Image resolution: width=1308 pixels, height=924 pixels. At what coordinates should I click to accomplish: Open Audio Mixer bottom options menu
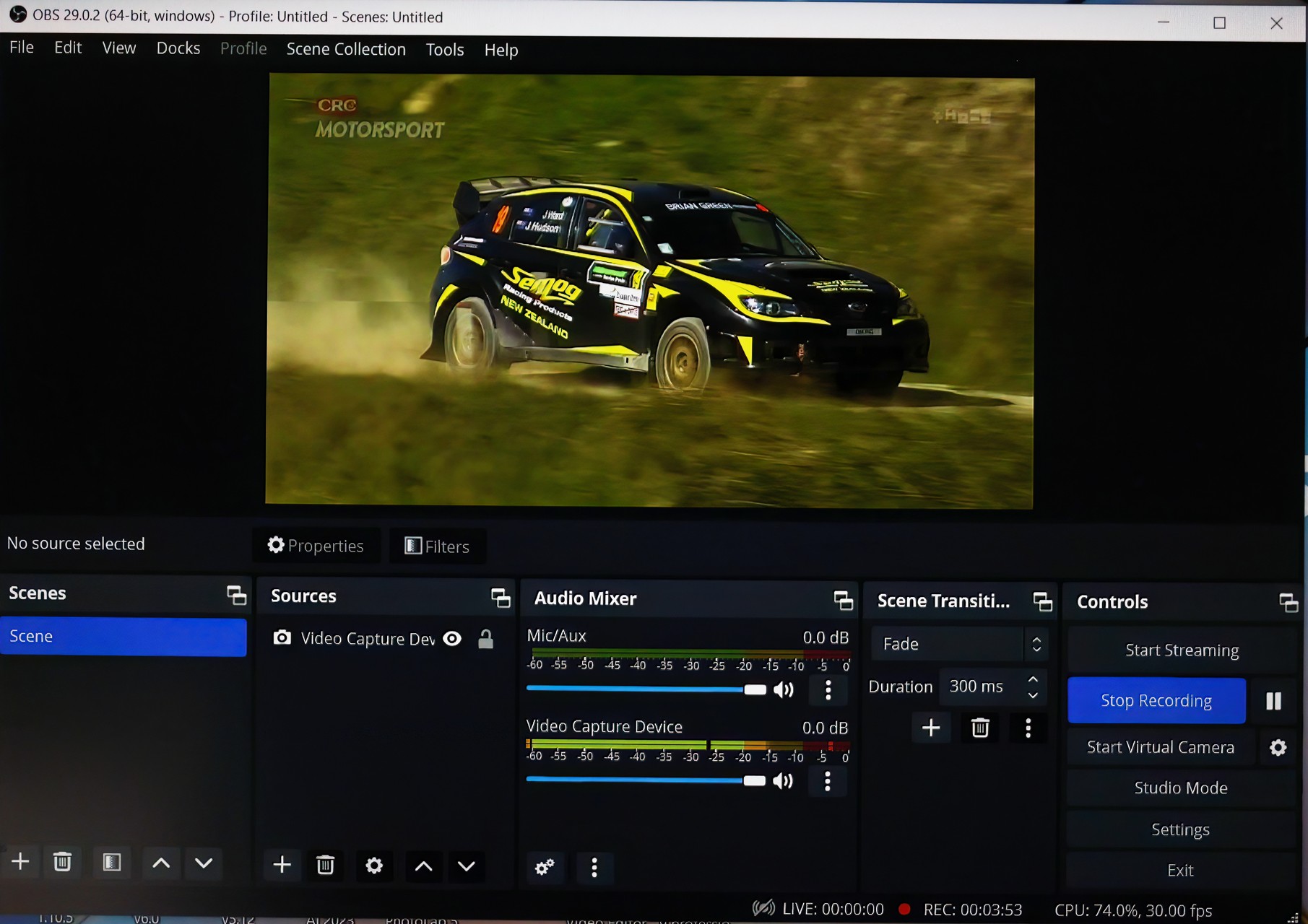[594, 868]
